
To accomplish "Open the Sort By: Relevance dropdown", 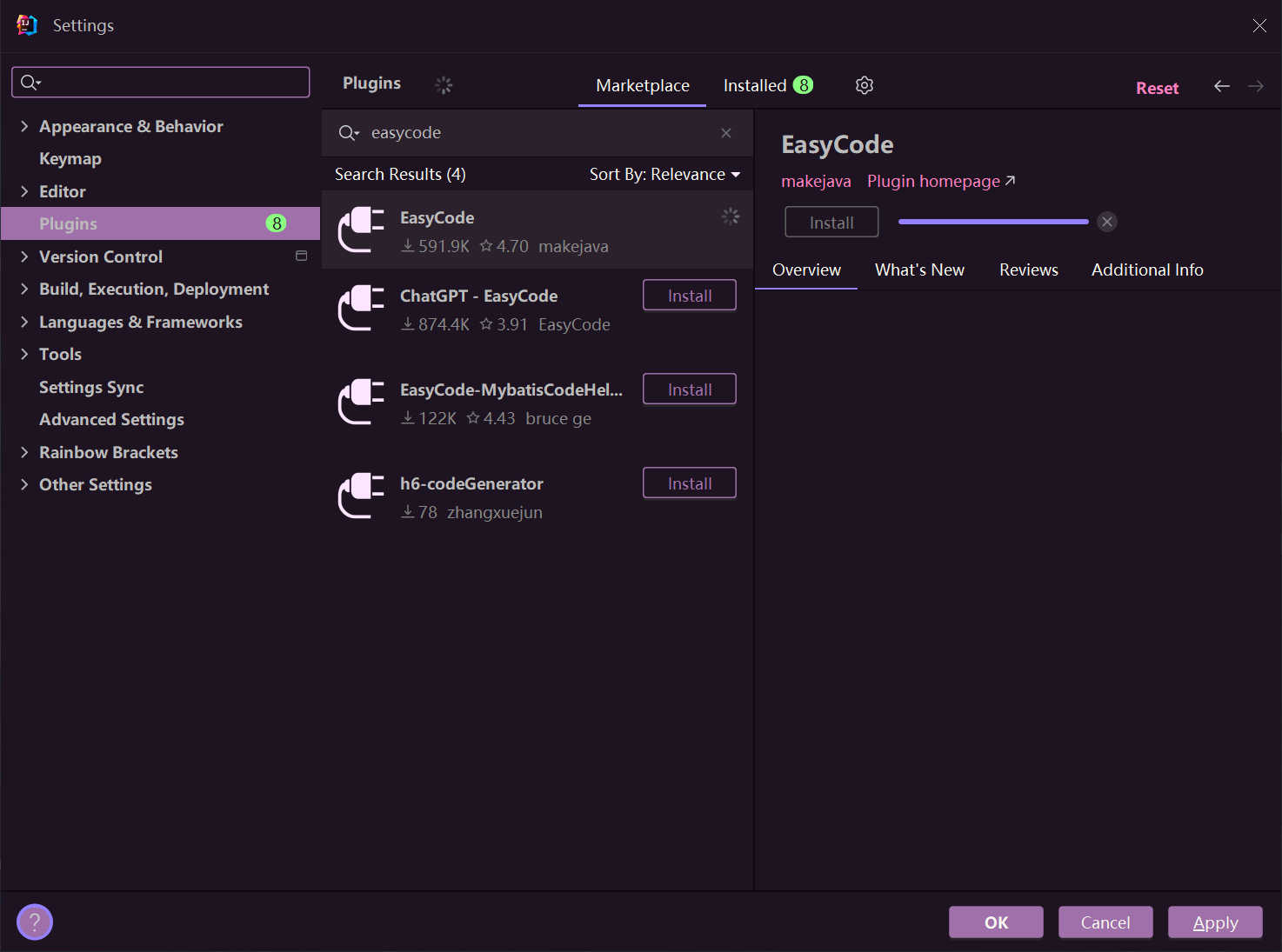I will pos(665,174).
